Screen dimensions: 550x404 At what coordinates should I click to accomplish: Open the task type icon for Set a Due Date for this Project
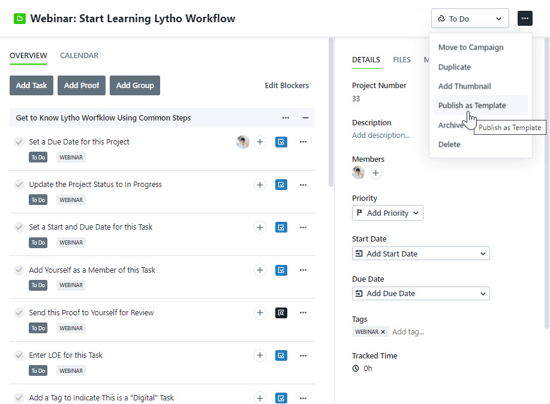coord(281,142)
